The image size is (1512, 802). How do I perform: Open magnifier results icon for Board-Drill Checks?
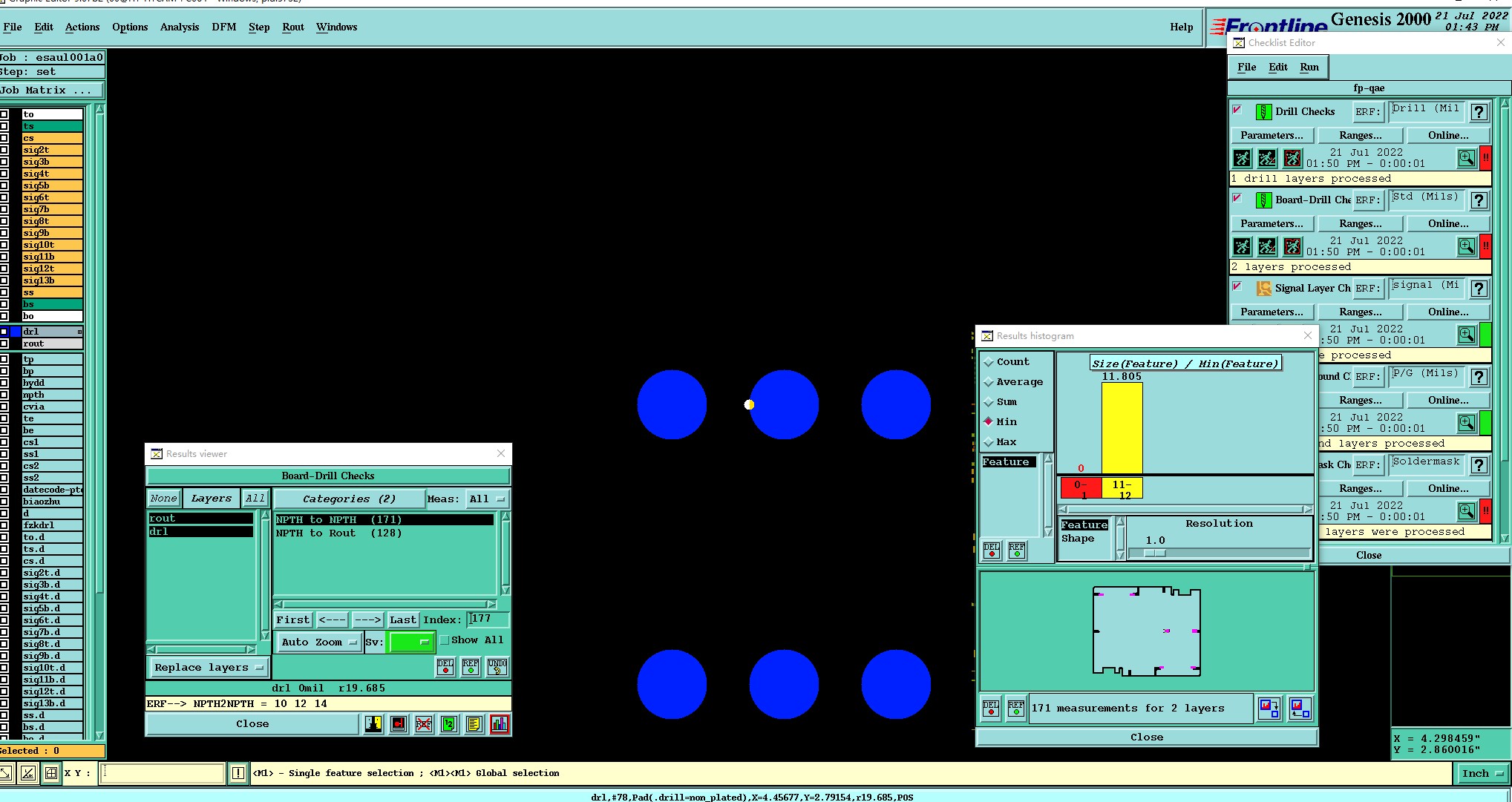pyautogui.click(x=1466, y=246)
